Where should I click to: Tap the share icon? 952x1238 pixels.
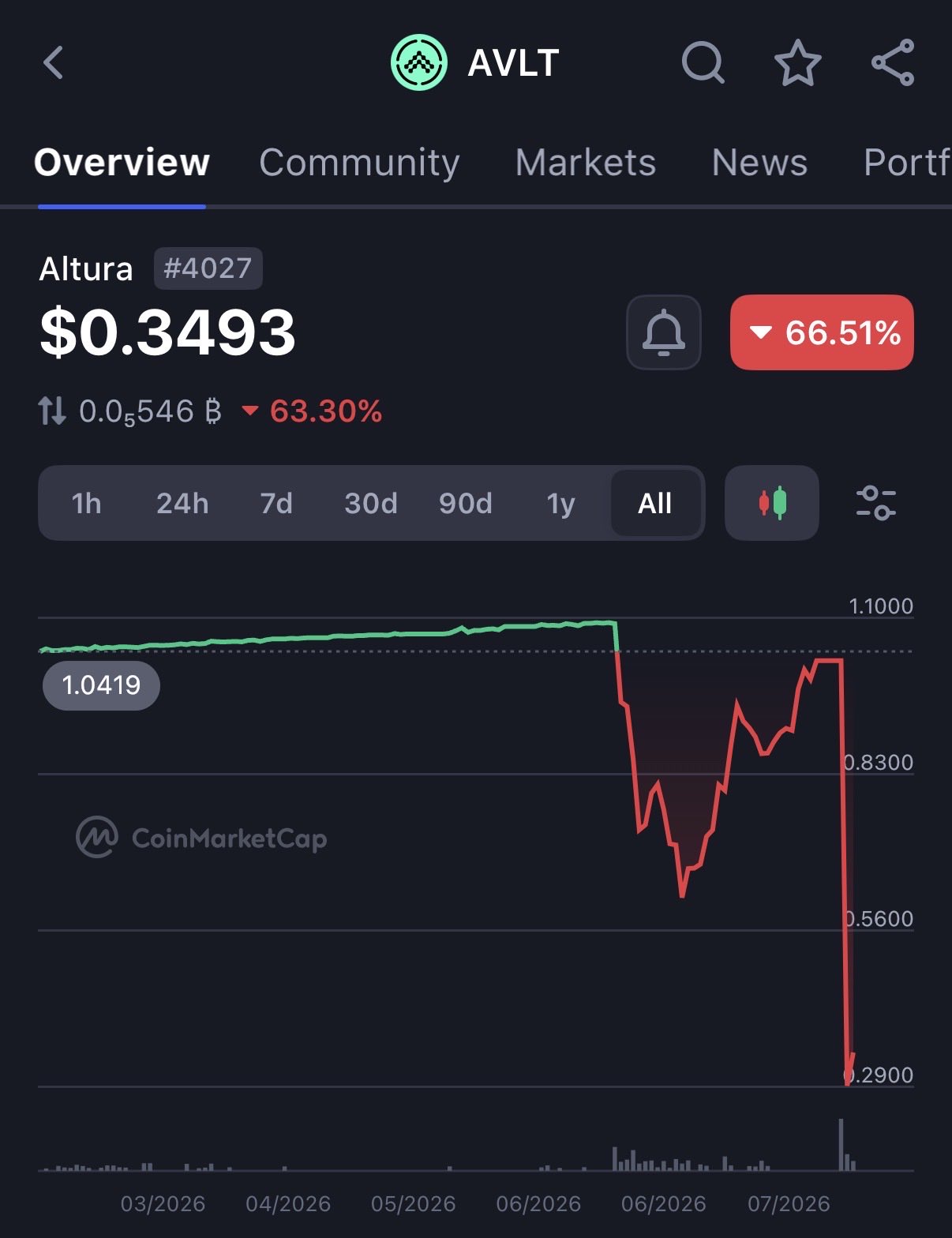point(893,62)
